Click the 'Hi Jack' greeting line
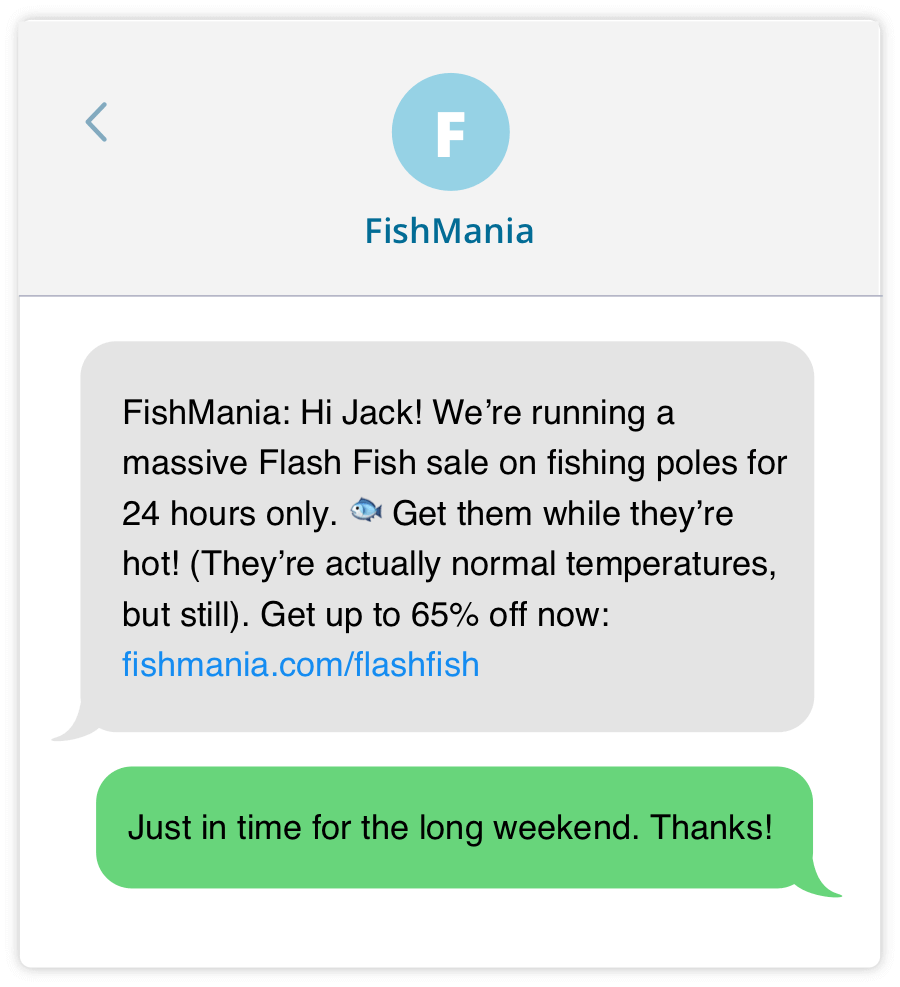The width and height of the screenshot is (900, 987). 350,413
